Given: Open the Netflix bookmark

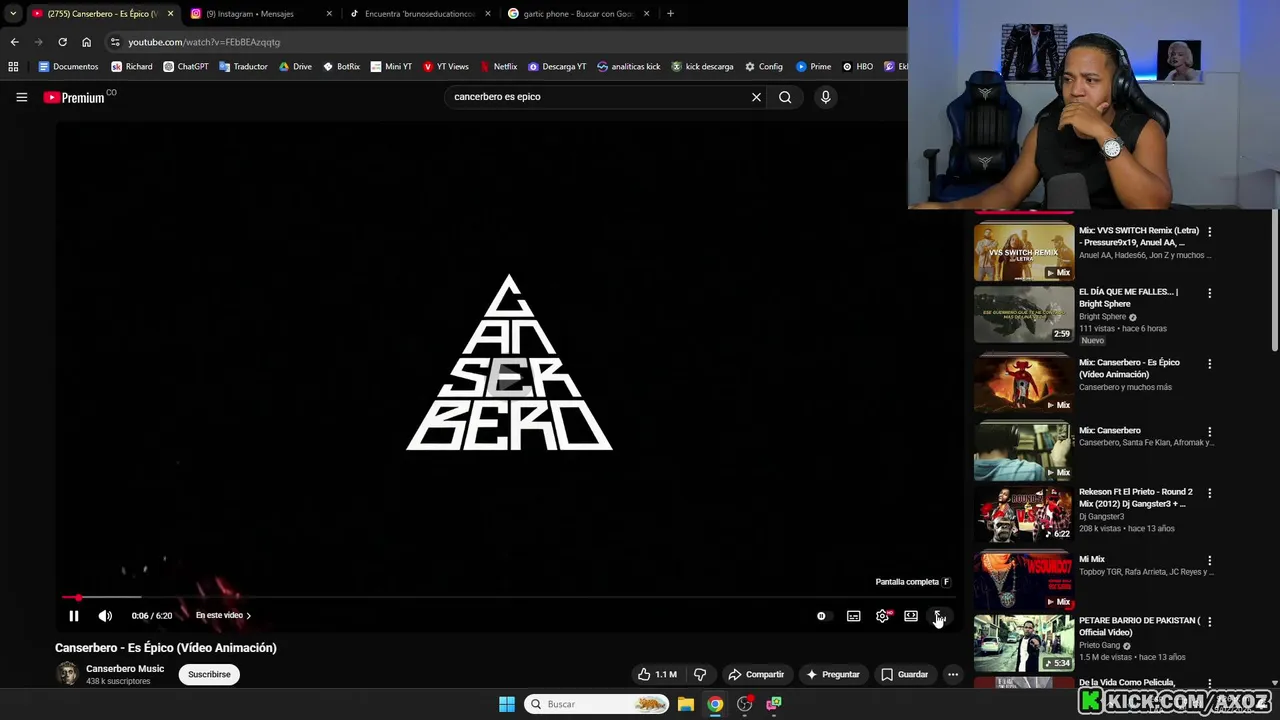Looking at the screenshot, I should point(498,67).
